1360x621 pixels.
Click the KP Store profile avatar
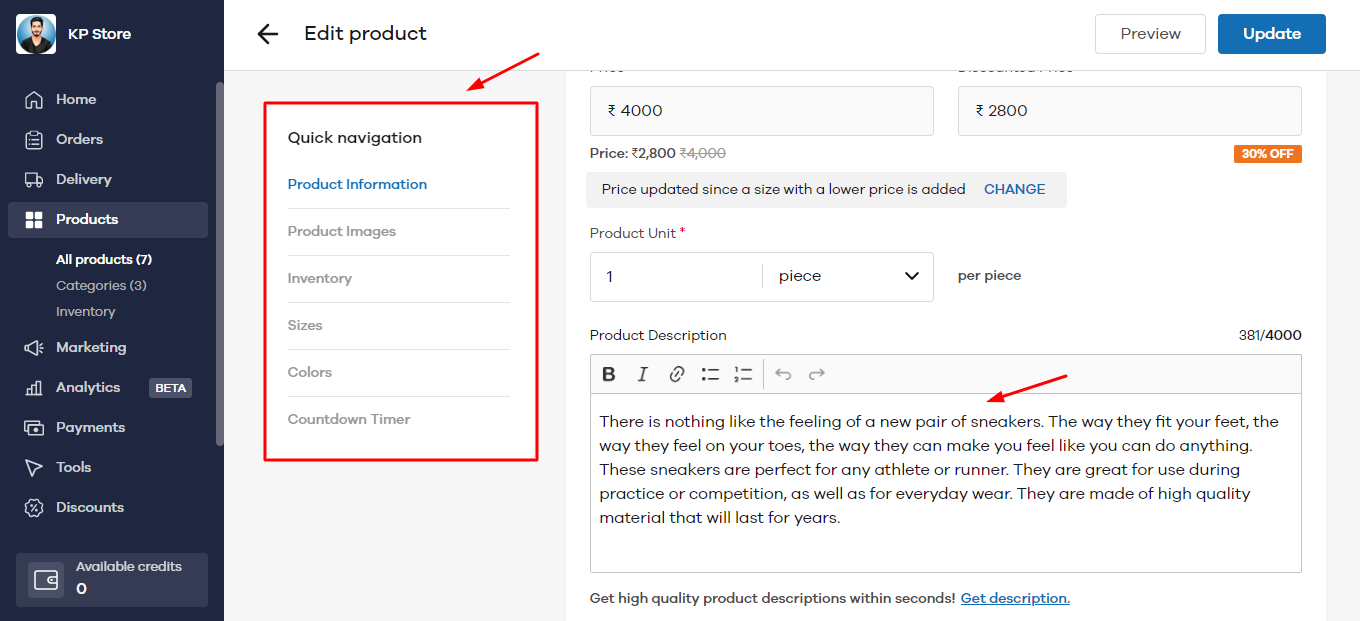click(x=36, y=34)
